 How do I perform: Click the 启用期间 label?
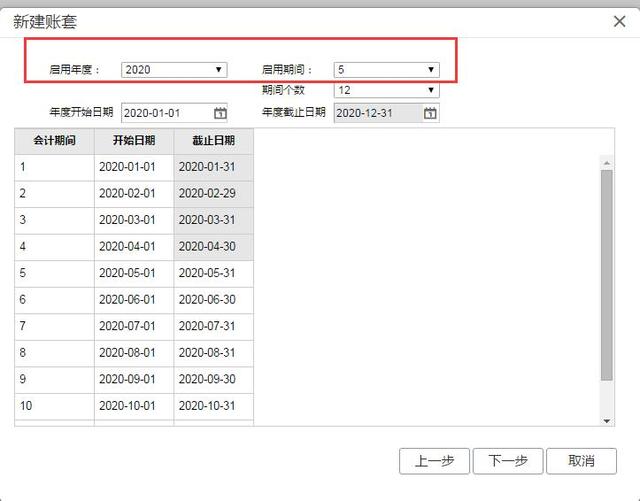point(287,70)
